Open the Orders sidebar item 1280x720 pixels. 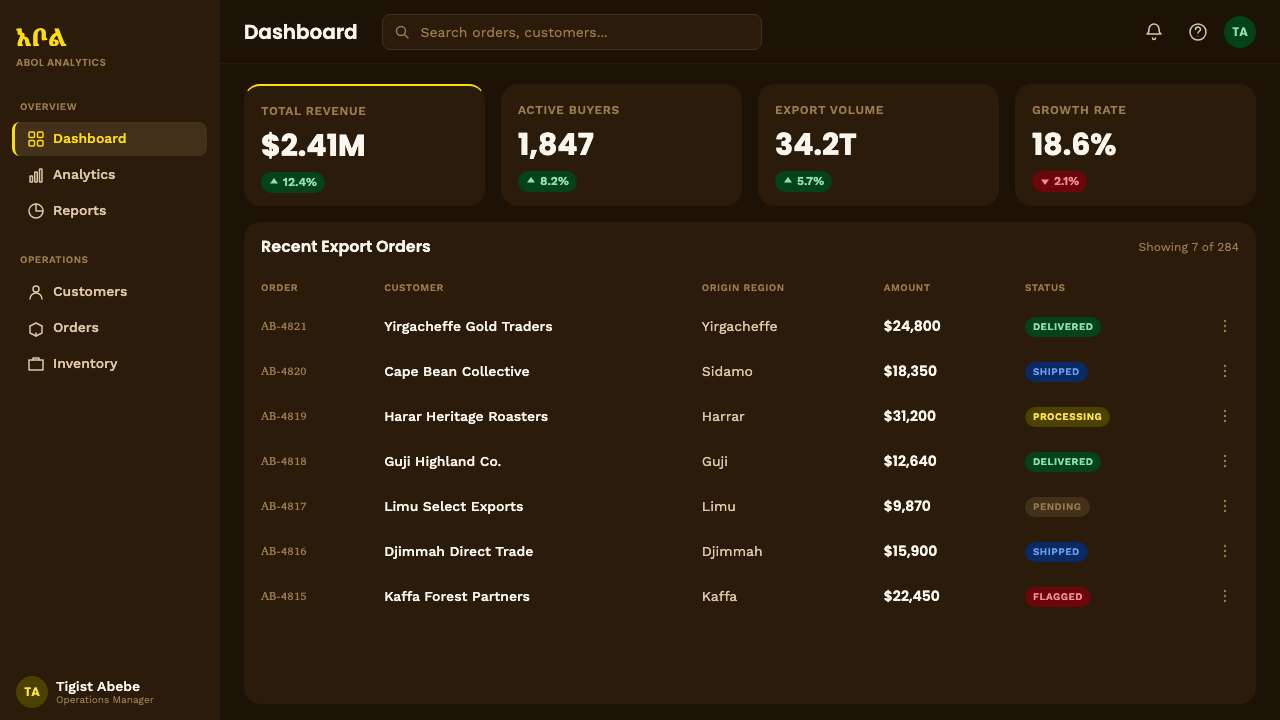point(110,328)
